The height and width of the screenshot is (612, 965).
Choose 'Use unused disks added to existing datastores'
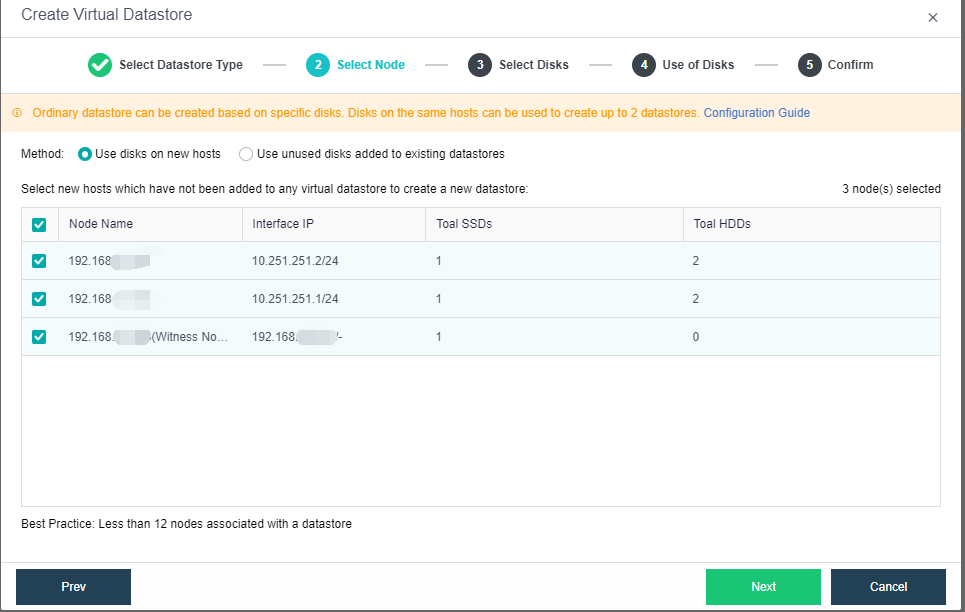245,154
